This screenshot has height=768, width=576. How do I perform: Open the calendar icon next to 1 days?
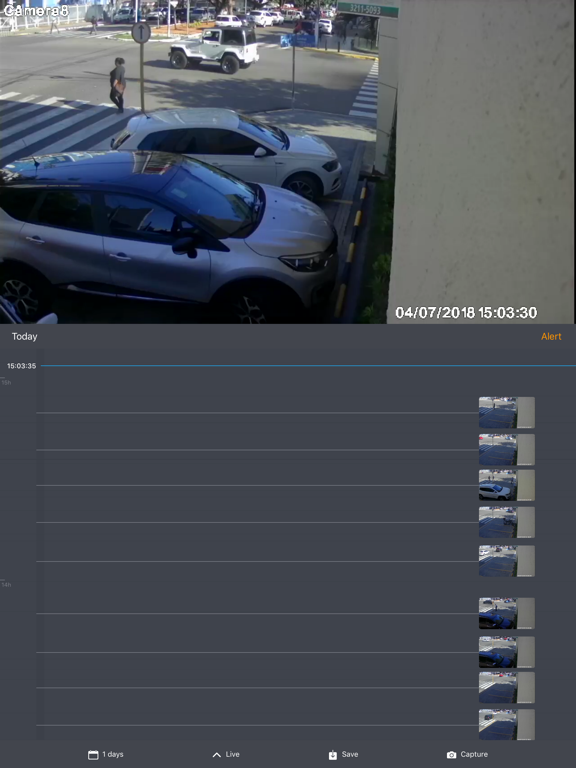pyautogui.click(x=93, y=755)
